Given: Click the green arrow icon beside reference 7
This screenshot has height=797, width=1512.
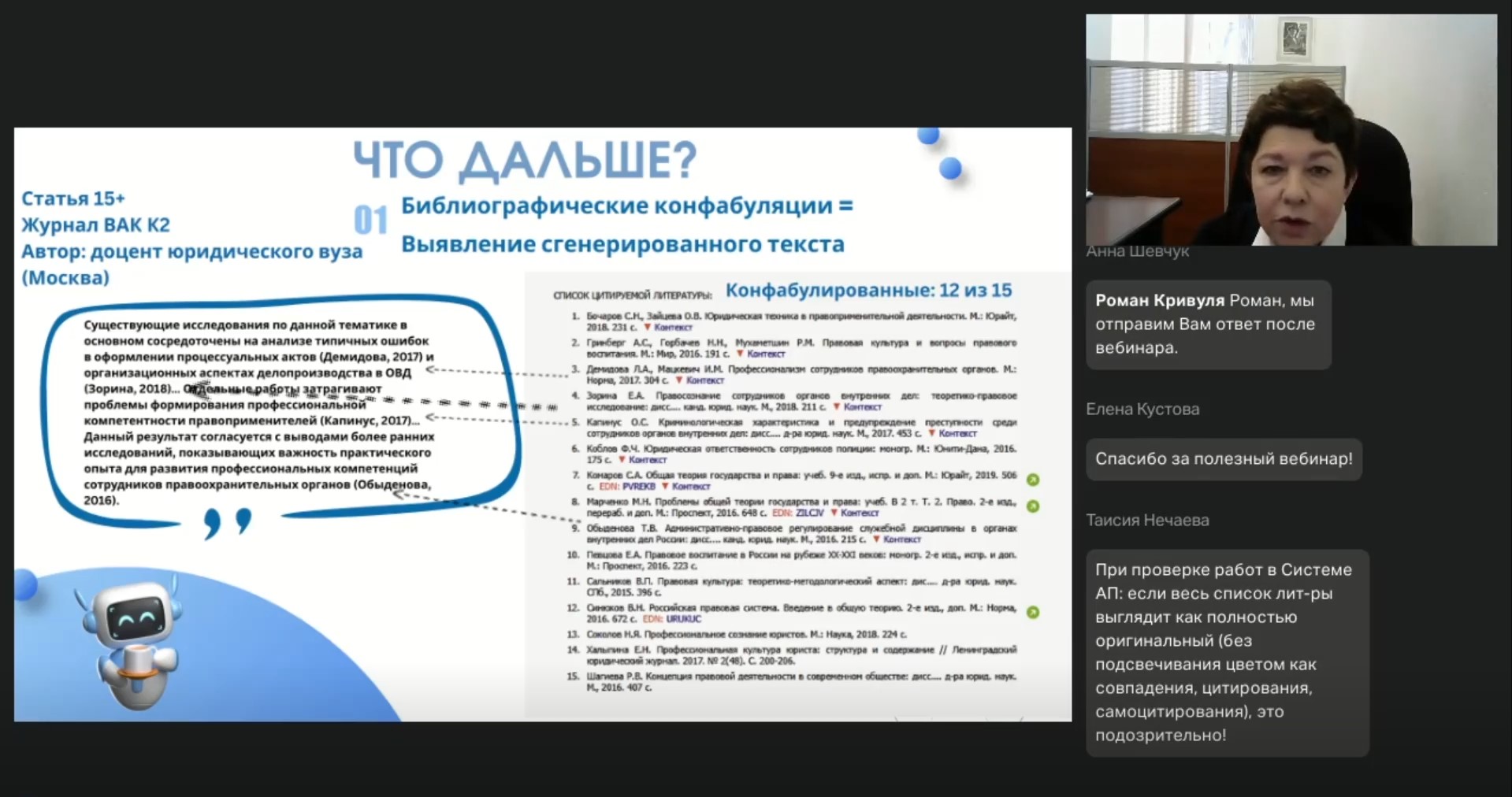Looking at the screenshot, I should click(1033, 480).
